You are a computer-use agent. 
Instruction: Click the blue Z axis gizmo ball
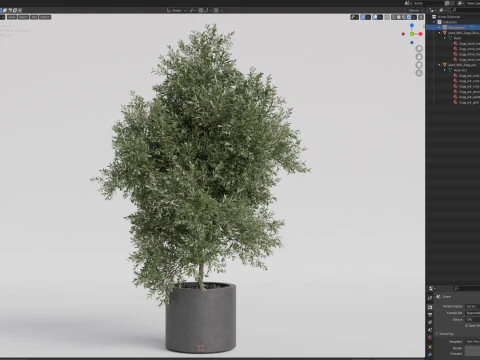coord(412,25)
